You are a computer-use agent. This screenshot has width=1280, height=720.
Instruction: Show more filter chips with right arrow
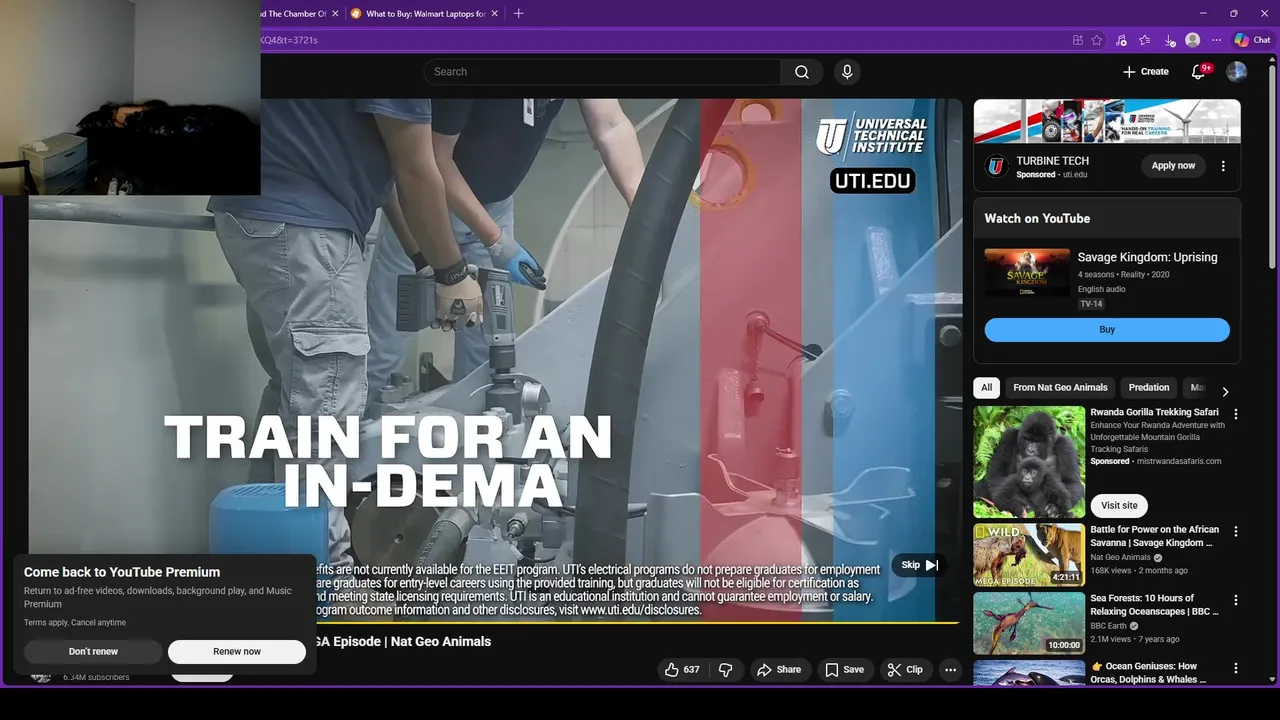[x=1225, y=391]
